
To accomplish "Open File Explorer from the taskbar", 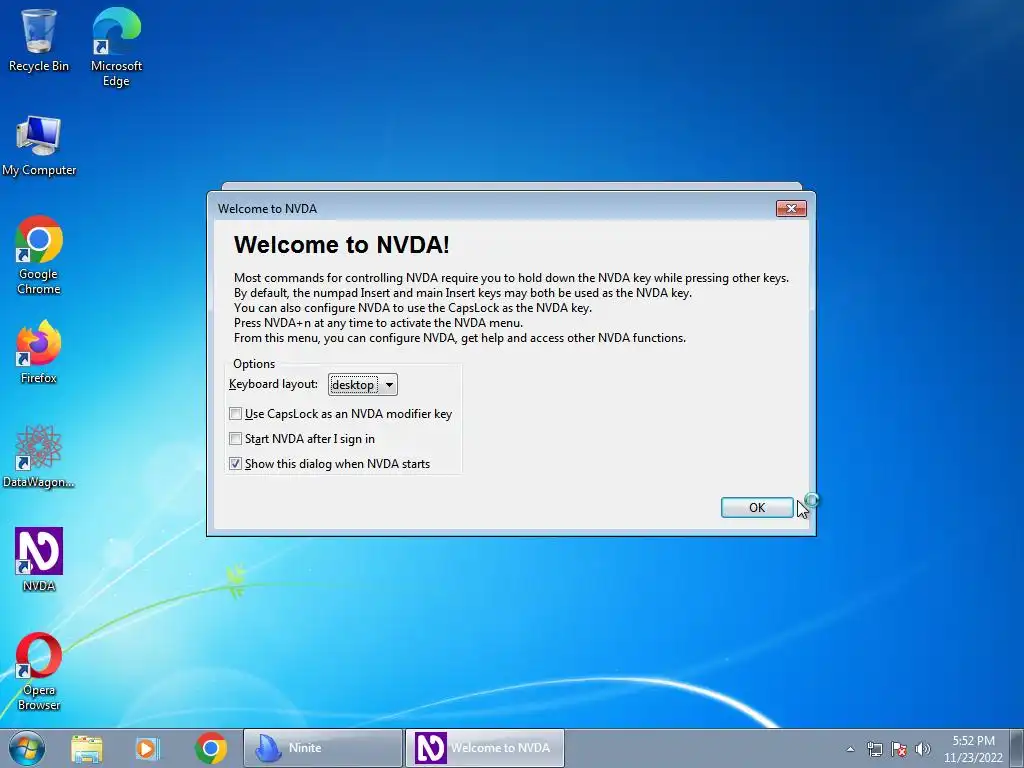I will [87, 748].
